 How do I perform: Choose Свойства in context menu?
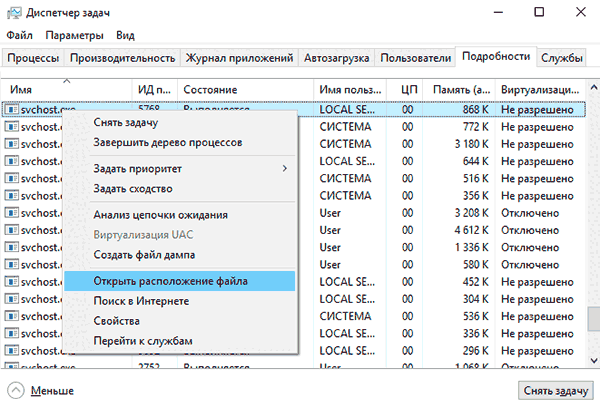(x=180, y=321)
